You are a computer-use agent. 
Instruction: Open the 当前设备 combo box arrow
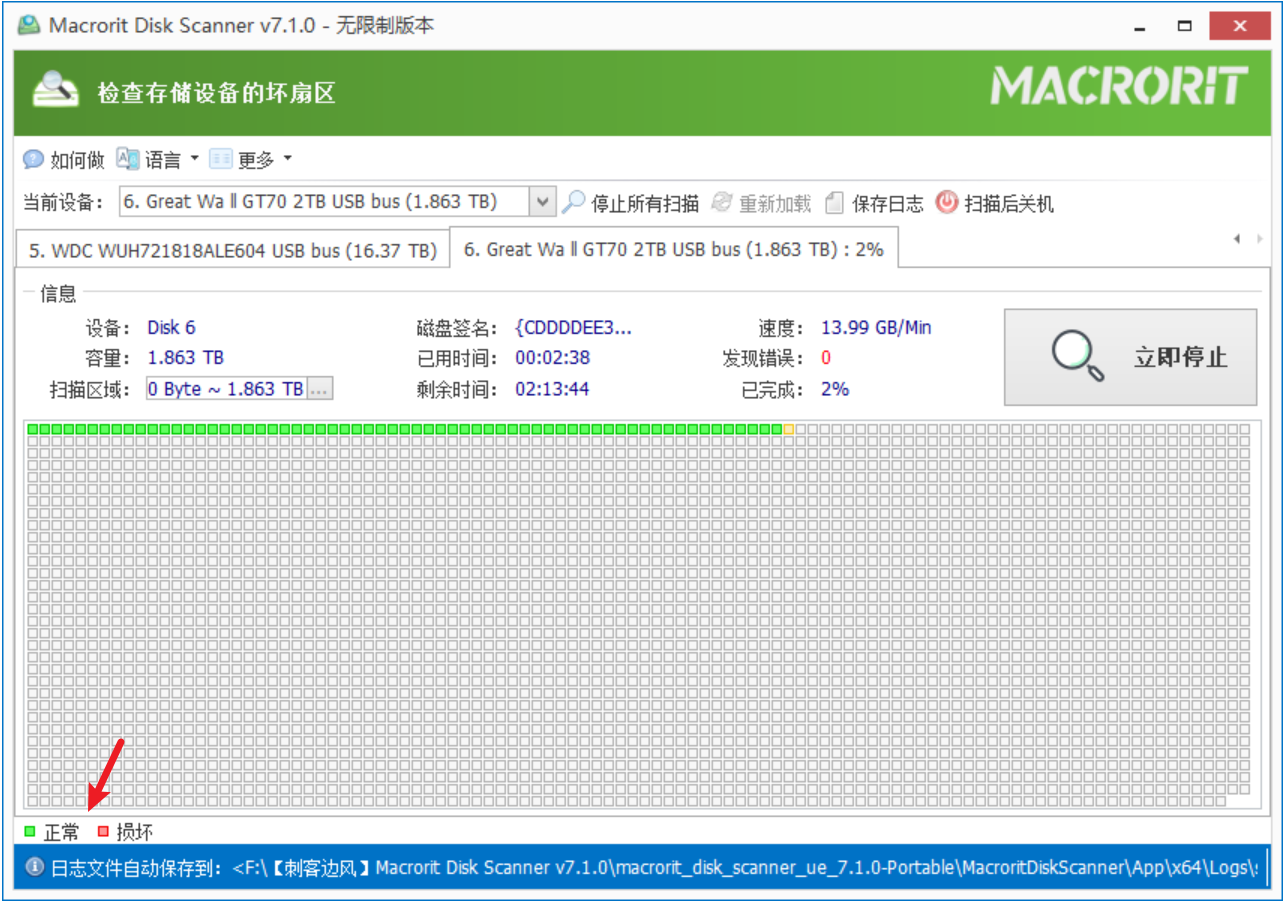pyautogui.click(x=541, y=202)
